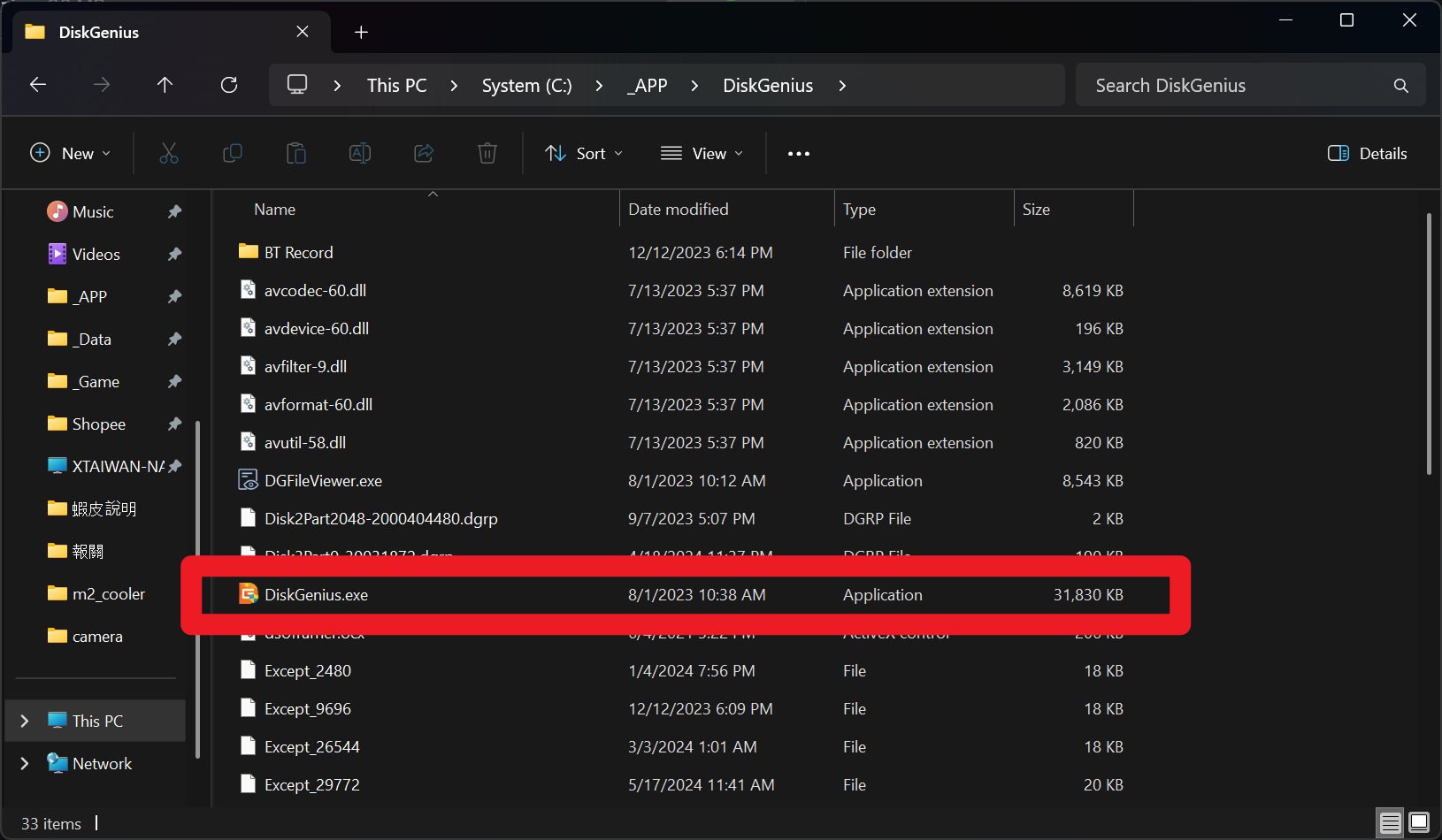The width and height of the screenshot is (1442, 840).
Task: Refresh the DiskGenius folder view
Action: pos(229,85)
